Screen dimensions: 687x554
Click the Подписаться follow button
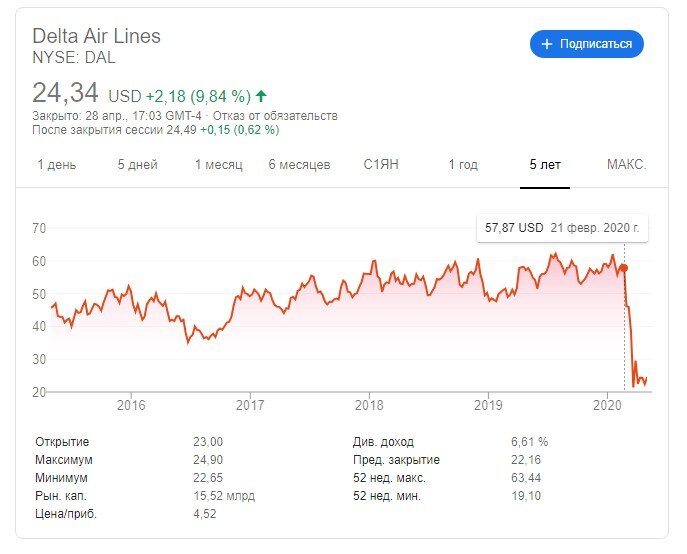coord(587,44)
